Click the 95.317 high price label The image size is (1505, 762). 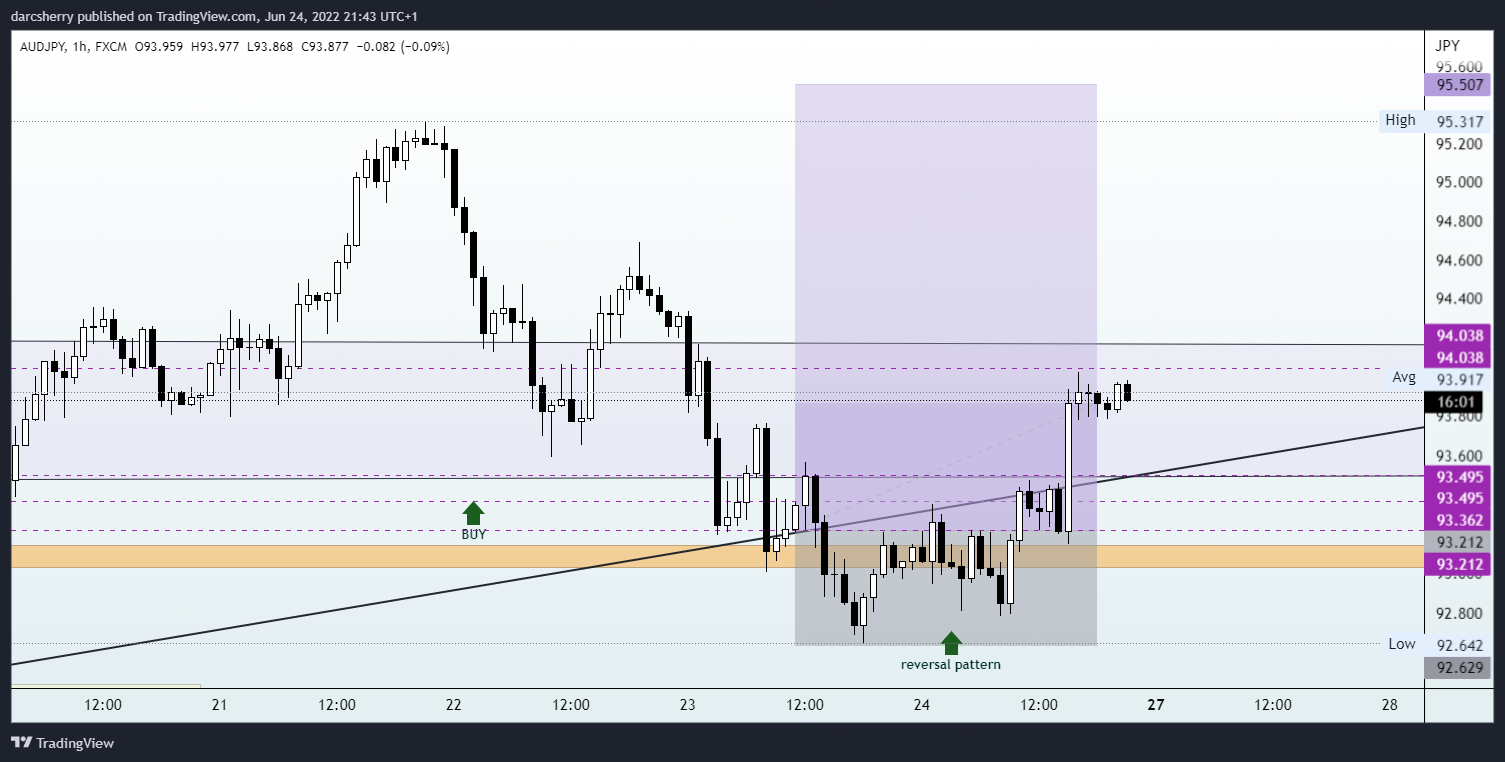pyautogui.click(x=1458, y=121)
